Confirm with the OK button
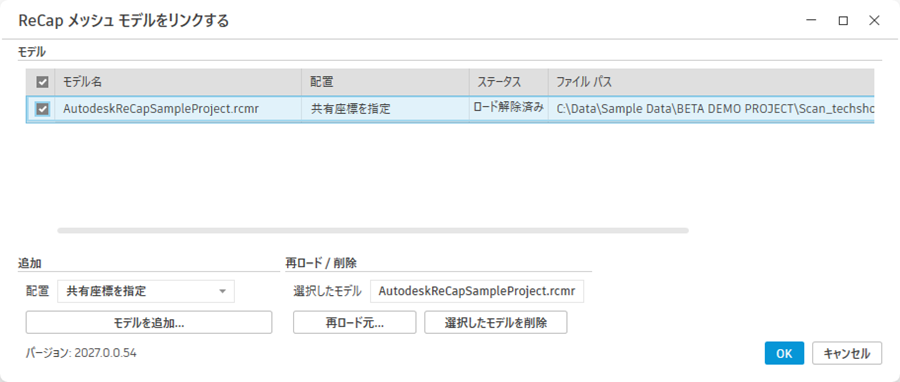The height and width of the screenshot is (382, 900). 784,353
